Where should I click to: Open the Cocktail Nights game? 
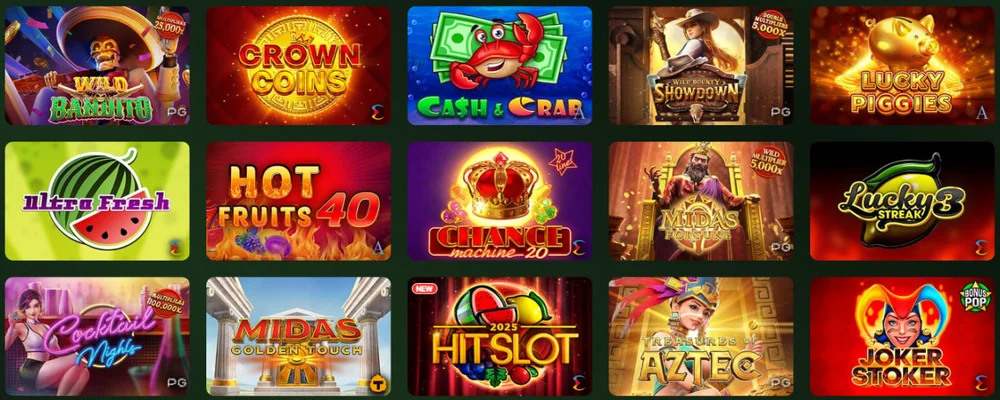tap(97, 336)
